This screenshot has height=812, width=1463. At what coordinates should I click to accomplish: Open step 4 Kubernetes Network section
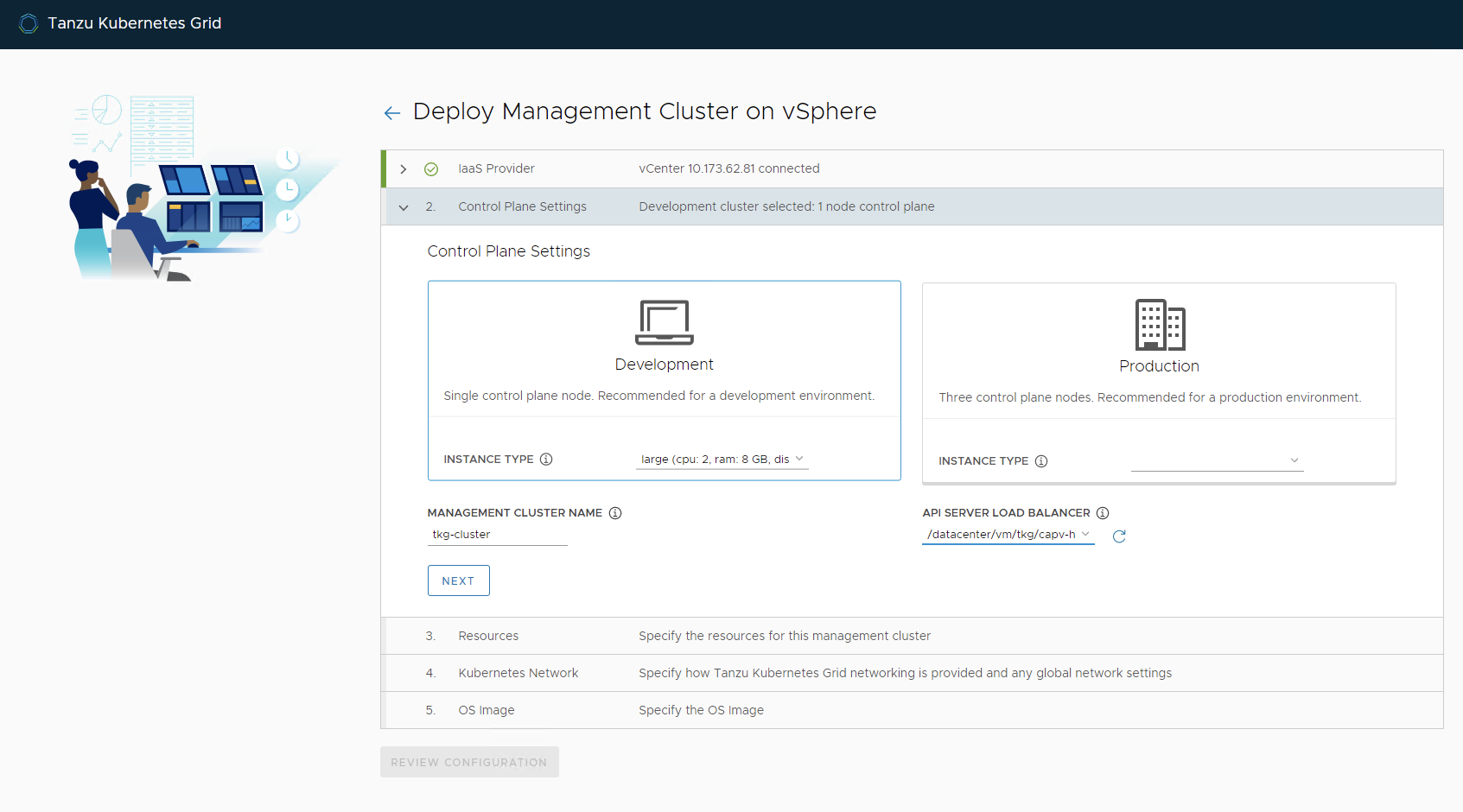coord(912,673)
